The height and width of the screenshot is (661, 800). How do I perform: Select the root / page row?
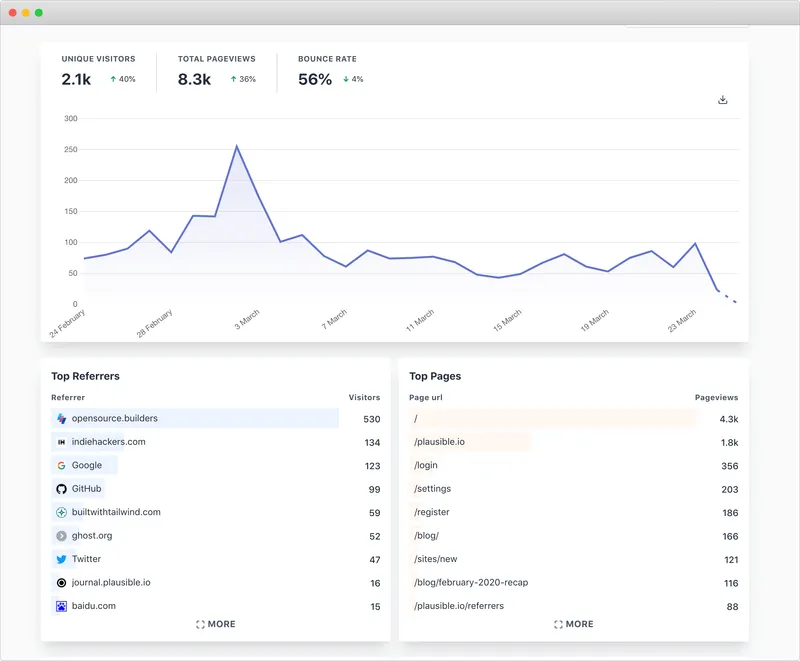tap(573, 419)
